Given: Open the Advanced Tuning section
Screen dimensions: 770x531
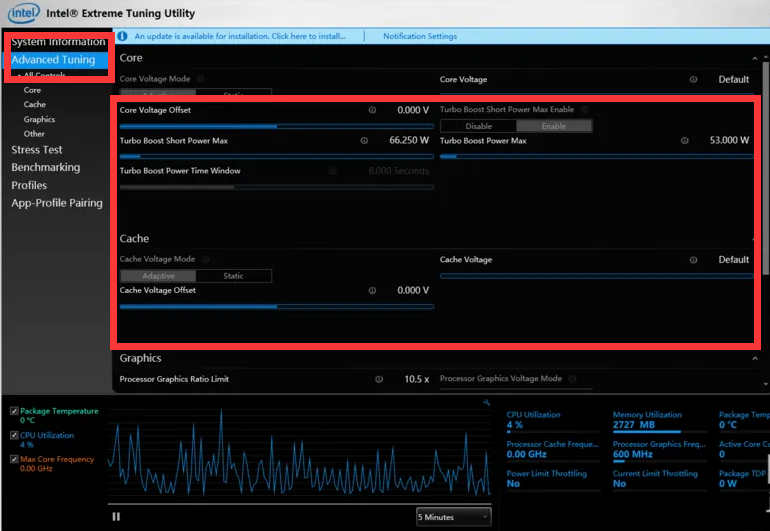Looking at the screenshot, I should pos(53,59).
